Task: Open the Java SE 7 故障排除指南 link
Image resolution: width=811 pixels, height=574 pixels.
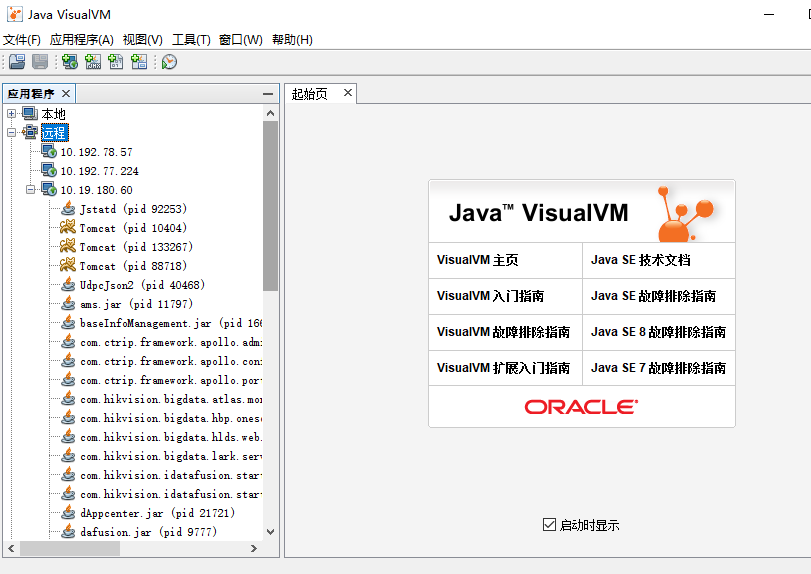Action: [x=658, y=368]
